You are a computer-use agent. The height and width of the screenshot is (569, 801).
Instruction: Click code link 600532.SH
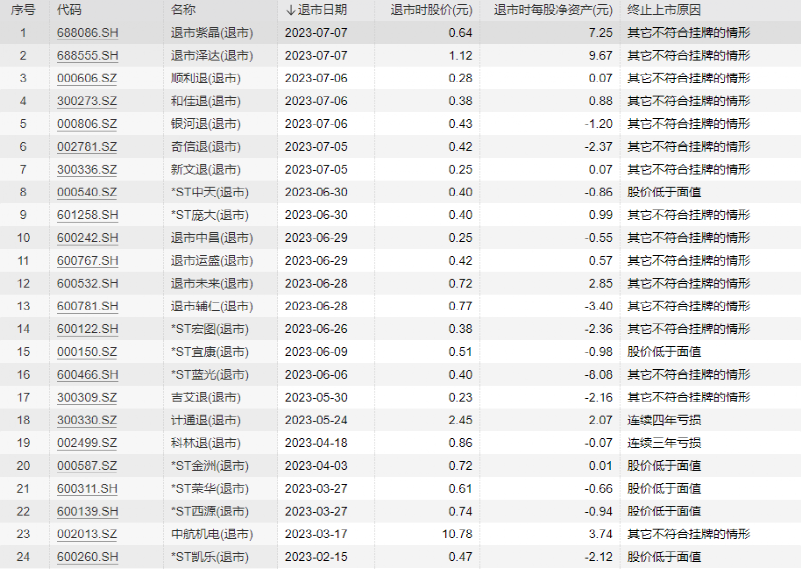[x=87, y=284]
